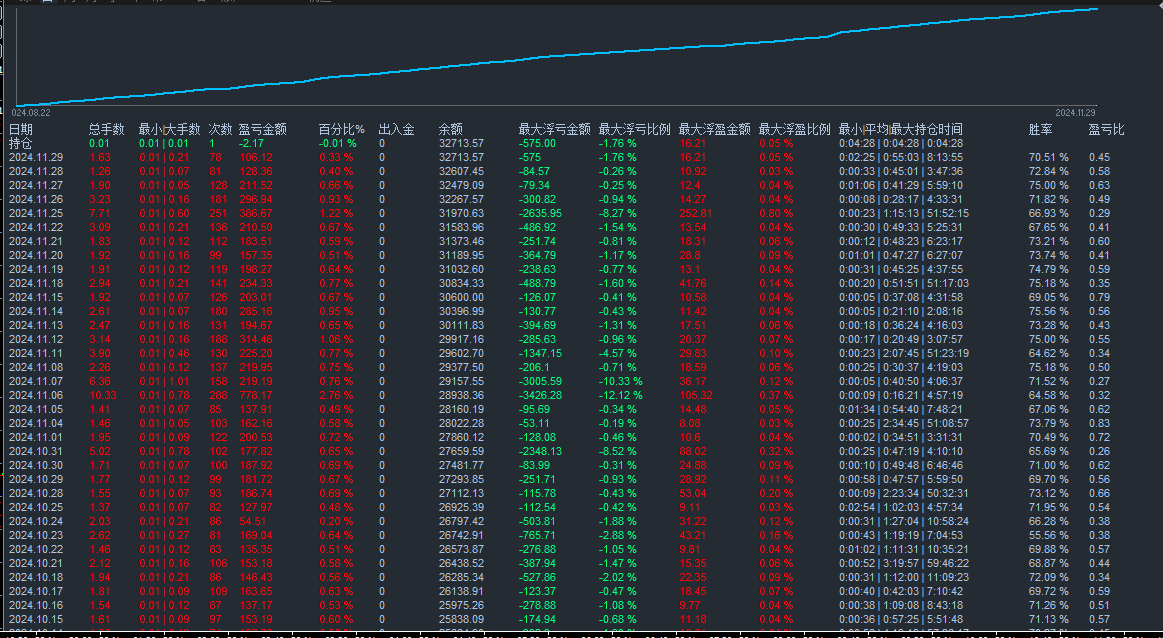The height and width of the screenshot is (638, 1163).
Task: Click the max floating loss -1347.15
Action: pos(540,353)
